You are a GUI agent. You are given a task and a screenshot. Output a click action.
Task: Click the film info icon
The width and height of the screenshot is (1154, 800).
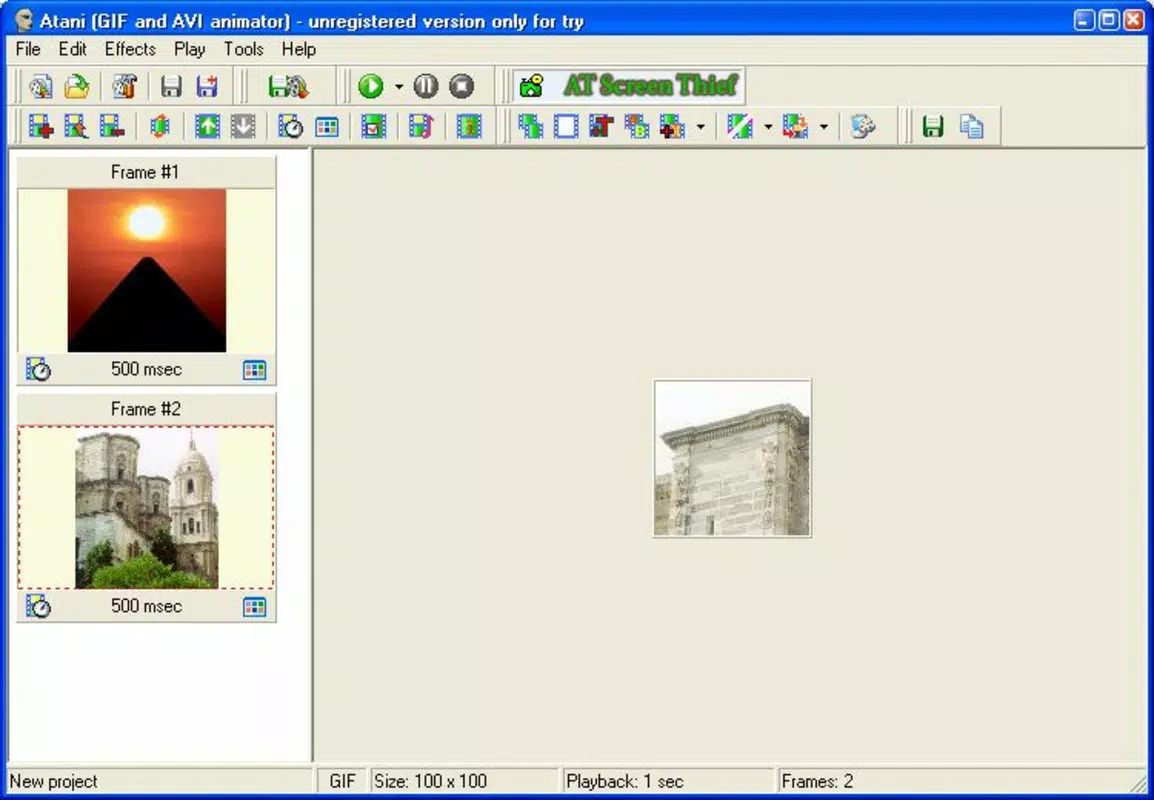[x=469, y=127]
